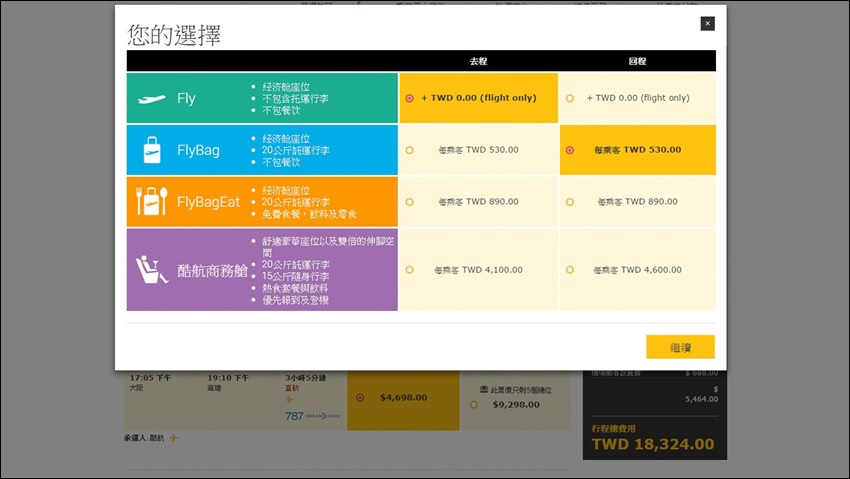Choose FlyBag TWD 530.00 for return
The width and height of the screenshot is (850, 479).
coord(570,150)
